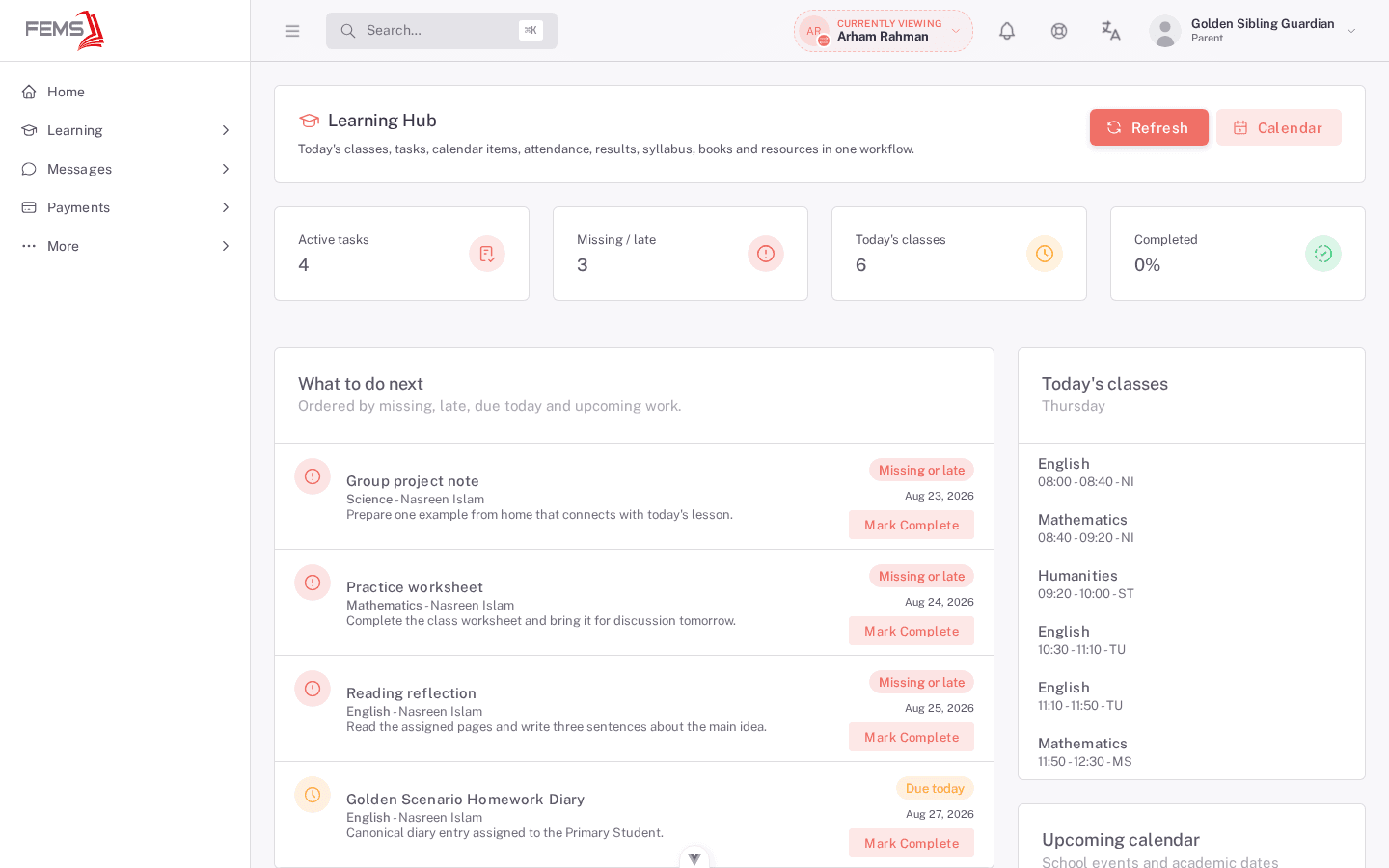Viewport: 1389px width, 868px height.
Task: Click the Group project note alert icon
Action: [313, 476]
